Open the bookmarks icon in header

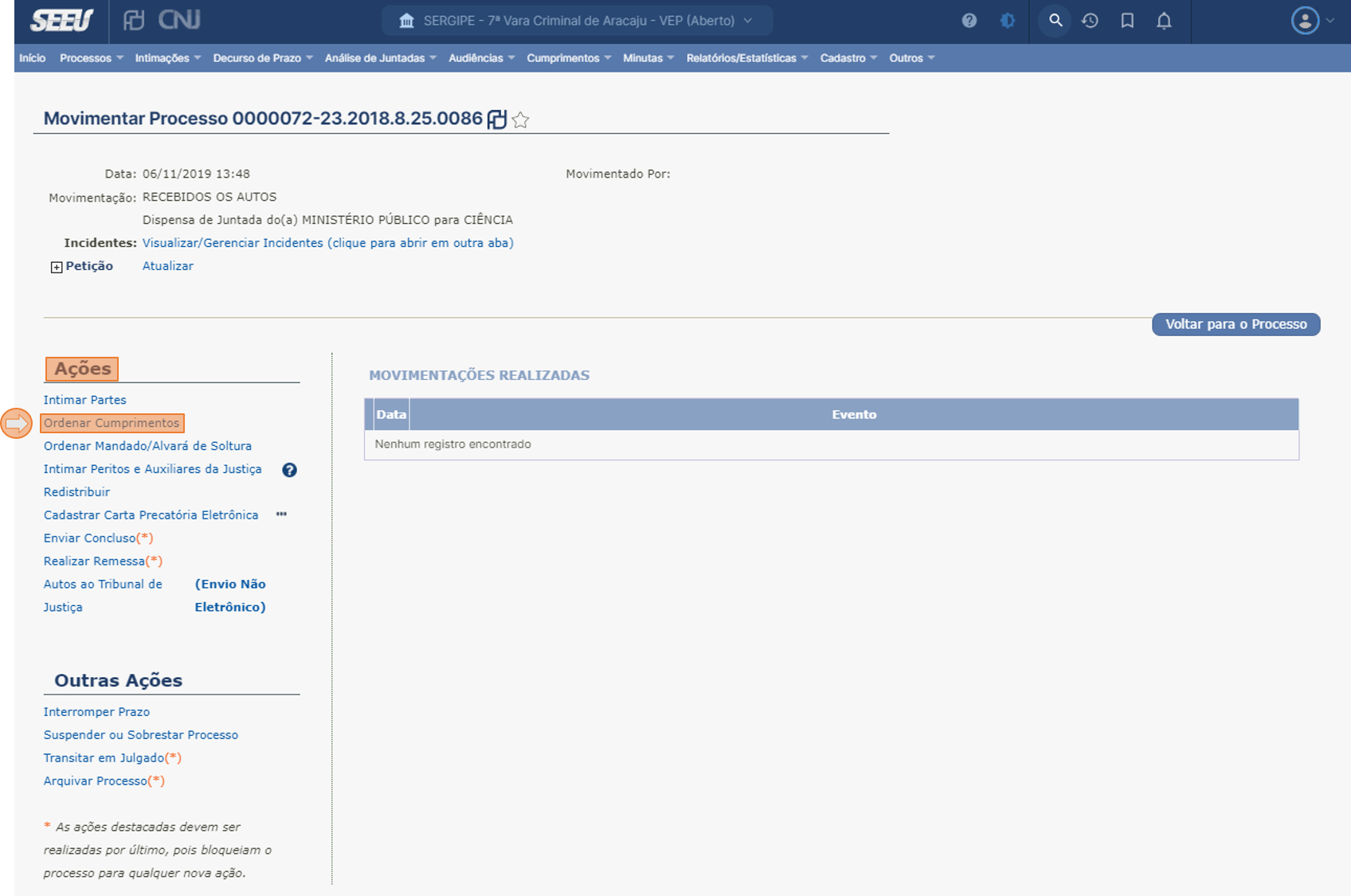pyautogui.click(x=1127, y=21)
